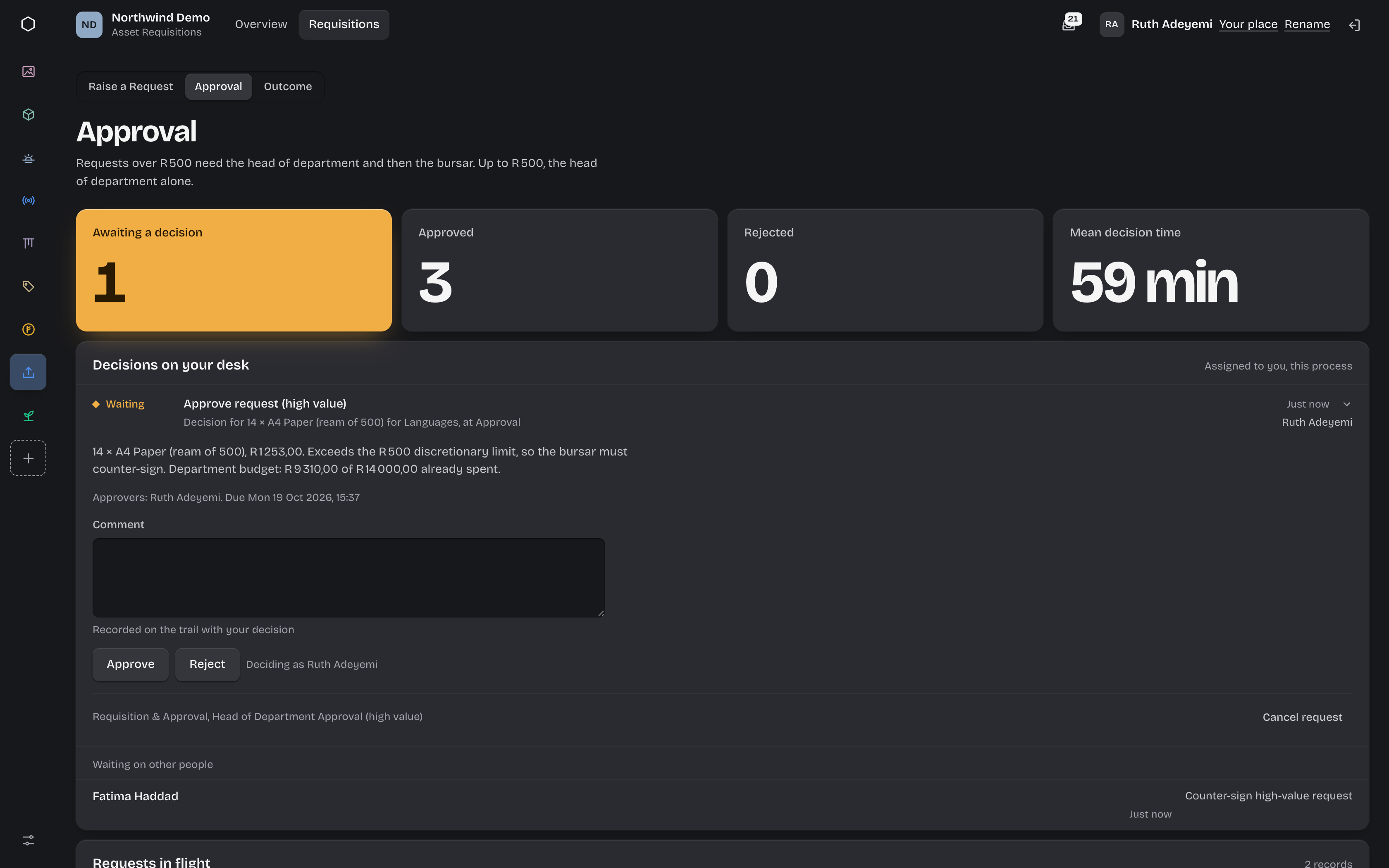Open the image/picture sidebar icon
The height and width of the screenshot is (868, 1389).
pos(28,71)
